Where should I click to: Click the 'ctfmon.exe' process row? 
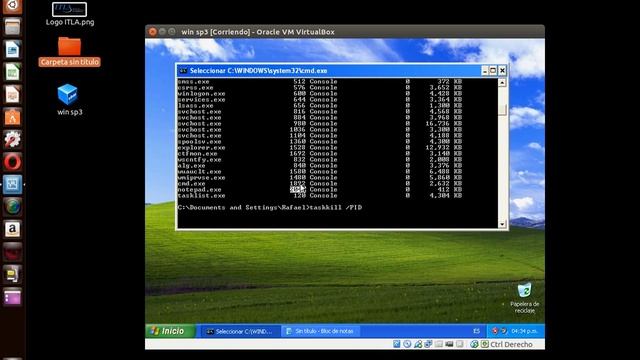tap(320, 153)
